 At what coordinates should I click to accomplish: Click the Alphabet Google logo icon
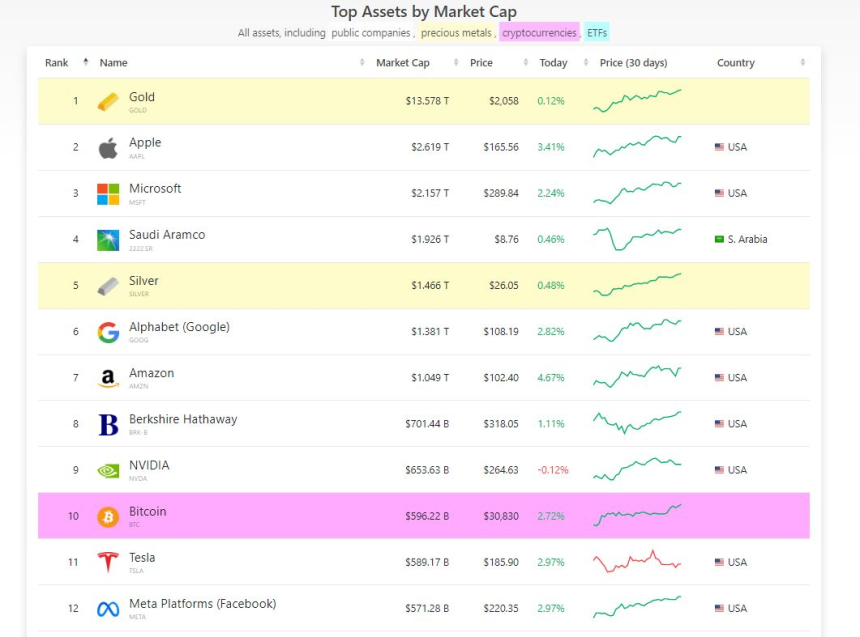[108, 332]
